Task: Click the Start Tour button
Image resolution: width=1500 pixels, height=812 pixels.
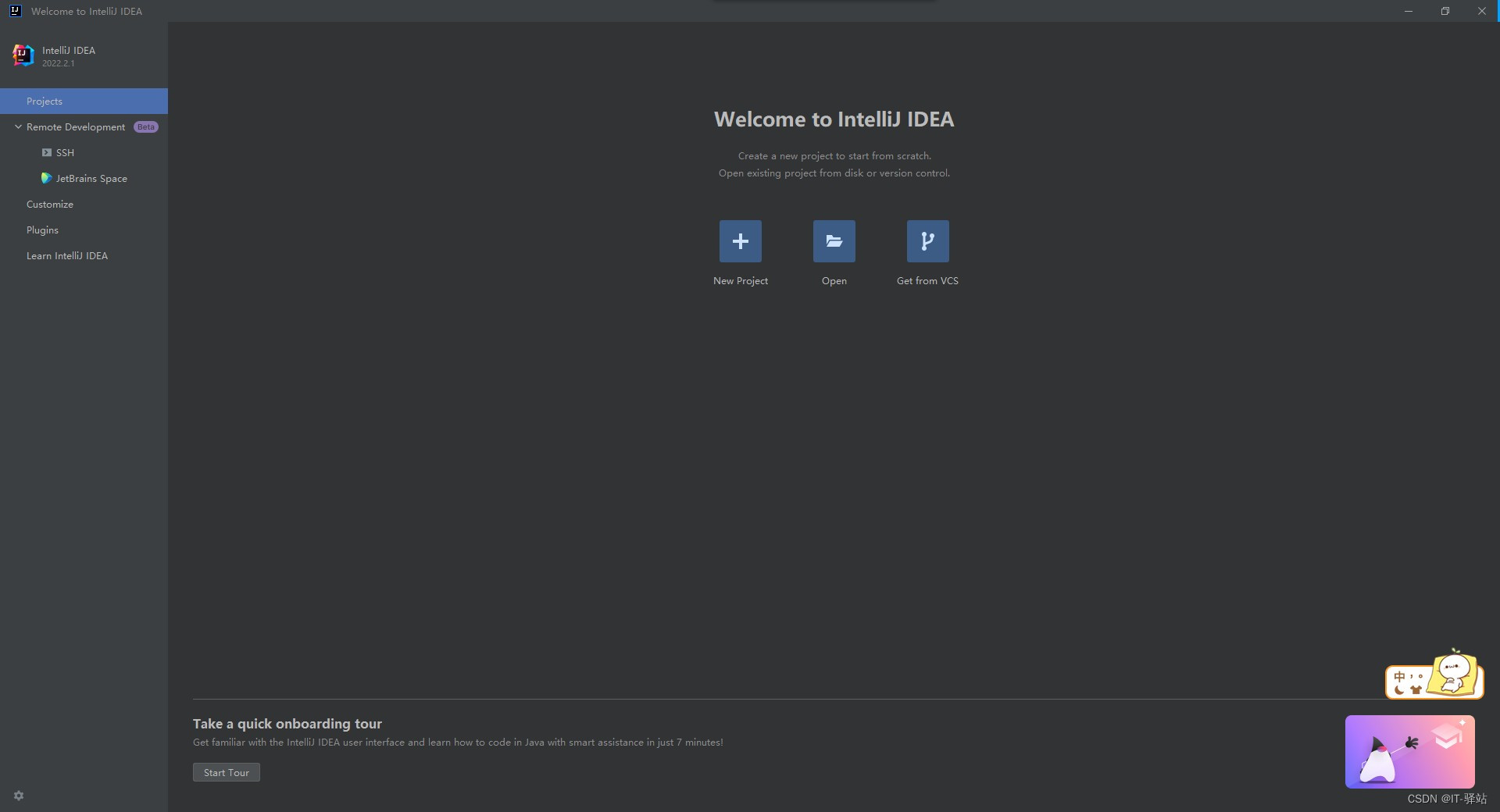Action: tap(227, 772)
